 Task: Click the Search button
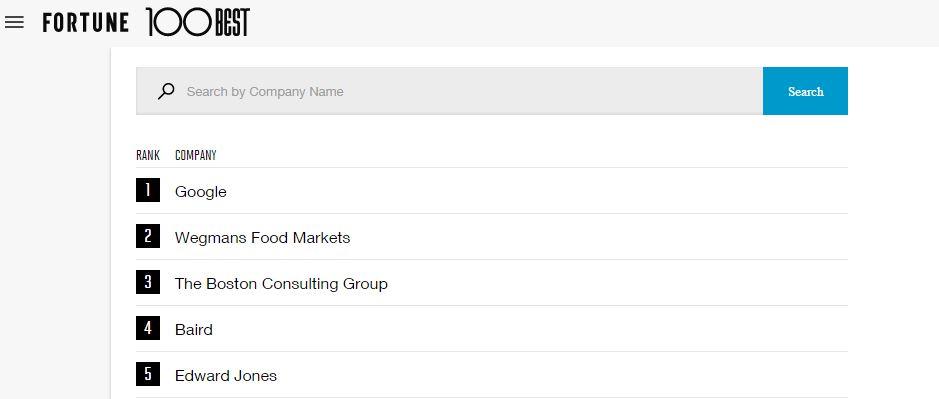tap(805, 91)
